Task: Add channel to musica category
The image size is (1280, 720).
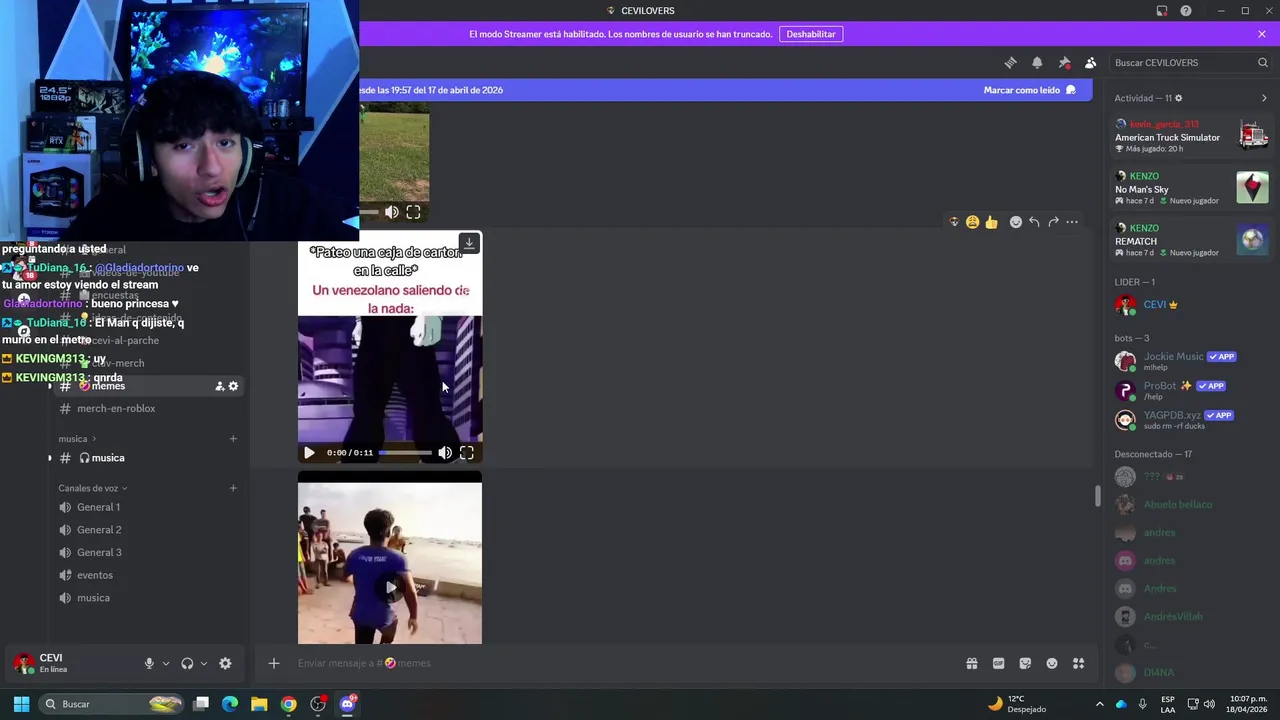Action: tap(233, 439)
